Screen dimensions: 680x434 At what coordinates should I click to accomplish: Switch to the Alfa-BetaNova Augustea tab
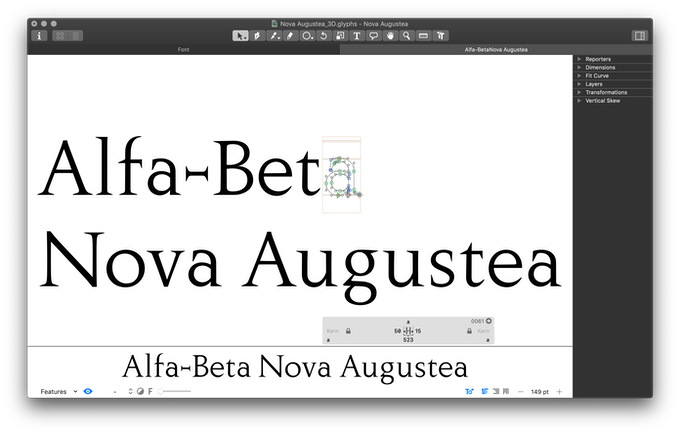coord(496,49)
